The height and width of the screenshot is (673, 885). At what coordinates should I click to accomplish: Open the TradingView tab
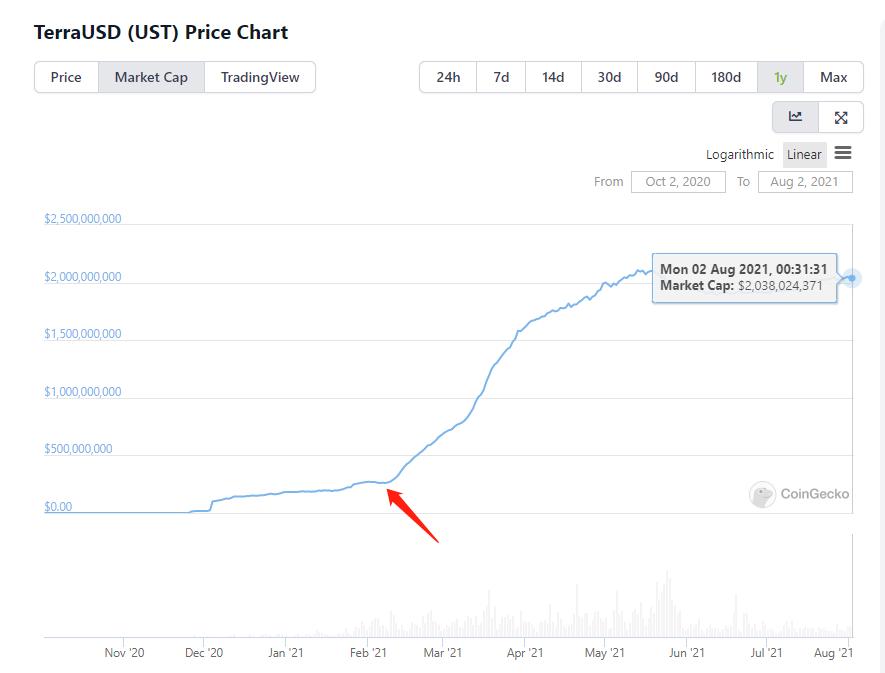pos(260,77)
